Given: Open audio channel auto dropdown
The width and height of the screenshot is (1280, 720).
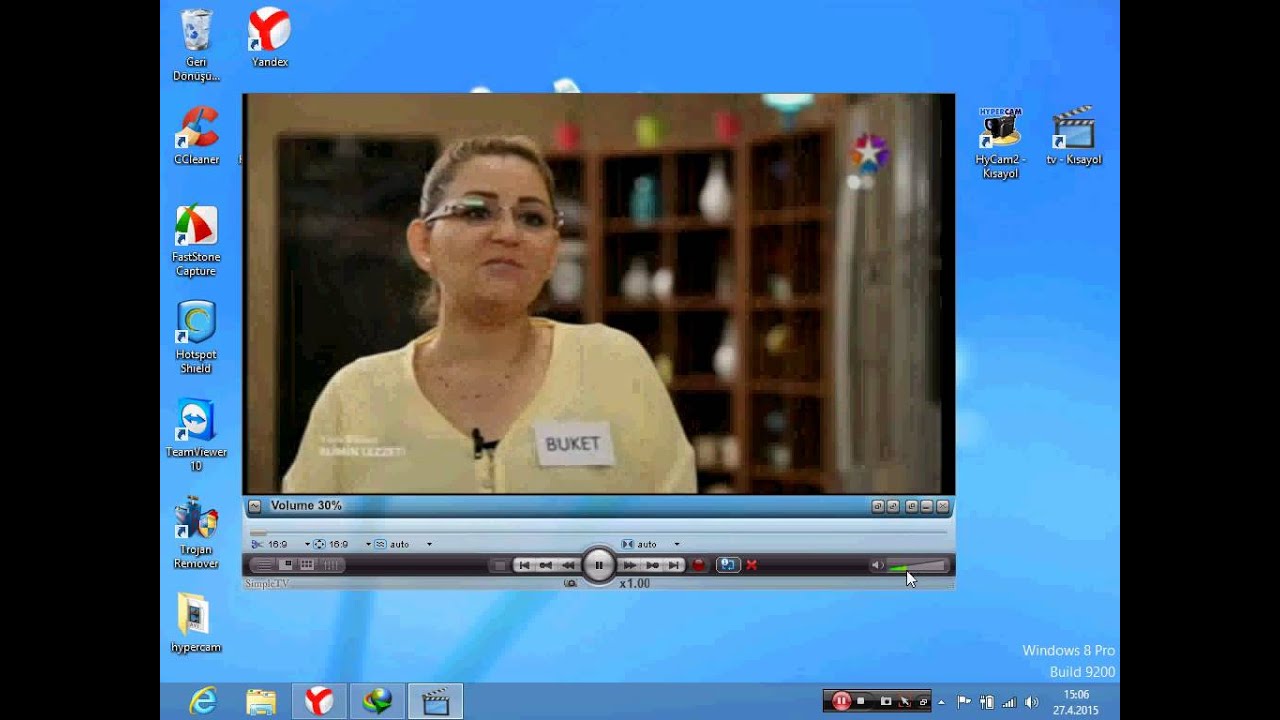Looking at the screenshot, I should (677, 545).
